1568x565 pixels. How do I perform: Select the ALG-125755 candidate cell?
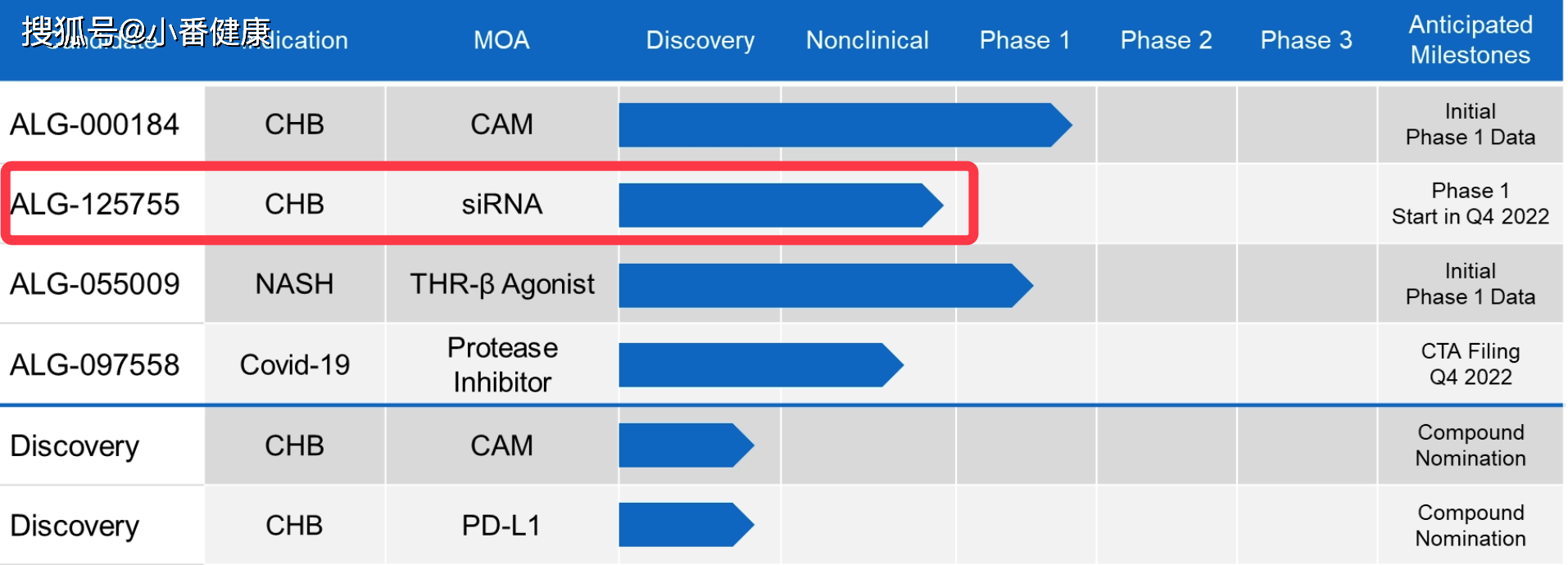tap(95, 204)
